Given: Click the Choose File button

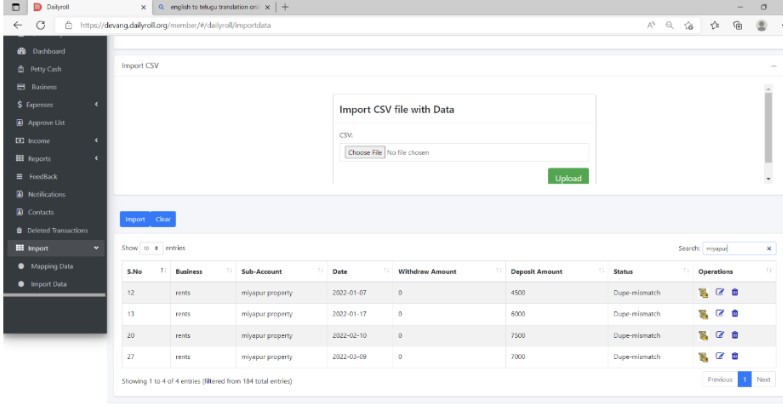Looking at the screenshot, I should pos(365,152).
